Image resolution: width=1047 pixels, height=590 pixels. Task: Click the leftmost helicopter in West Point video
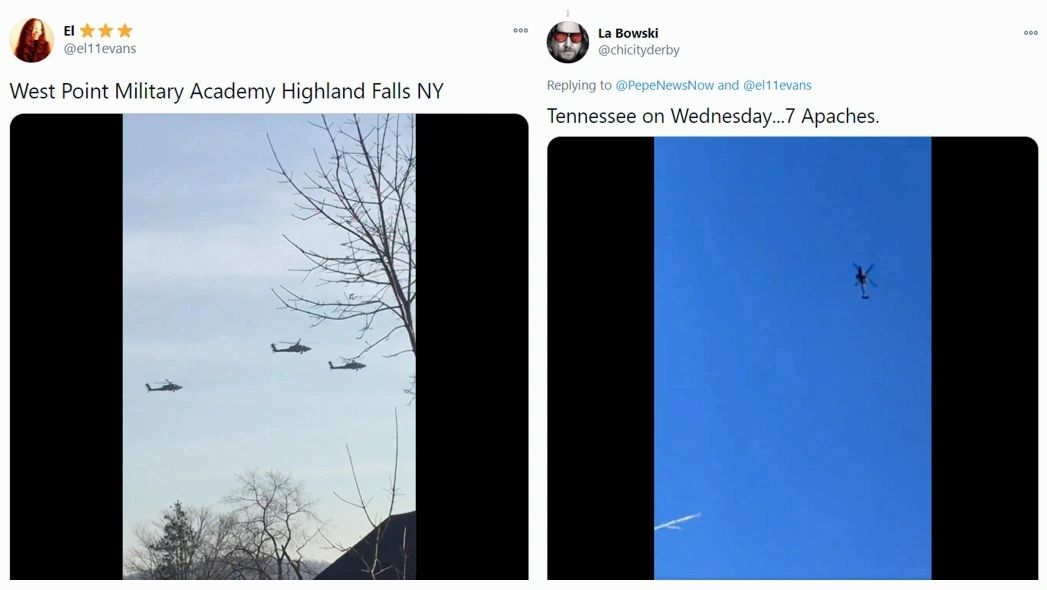point(164,386)
